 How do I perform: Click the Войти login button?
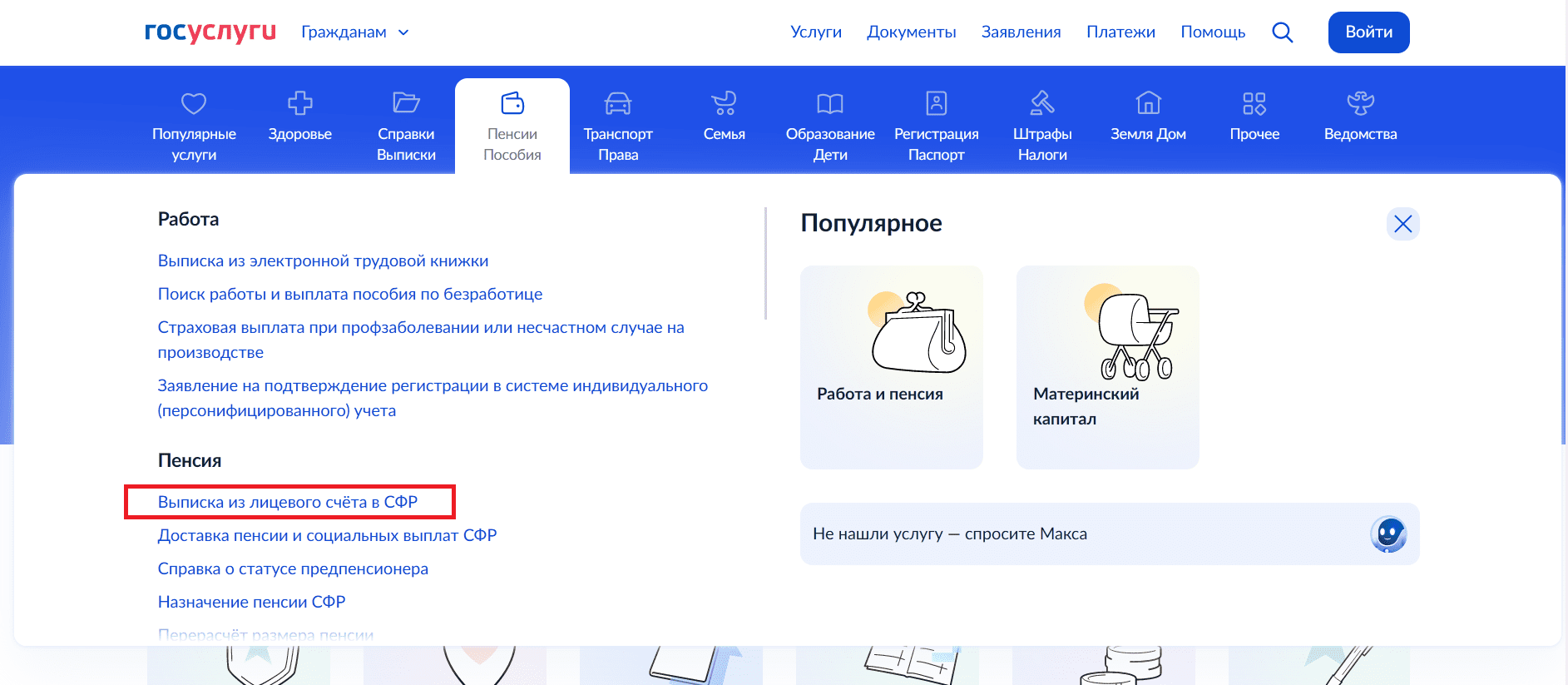click(x=1368, y=32)
